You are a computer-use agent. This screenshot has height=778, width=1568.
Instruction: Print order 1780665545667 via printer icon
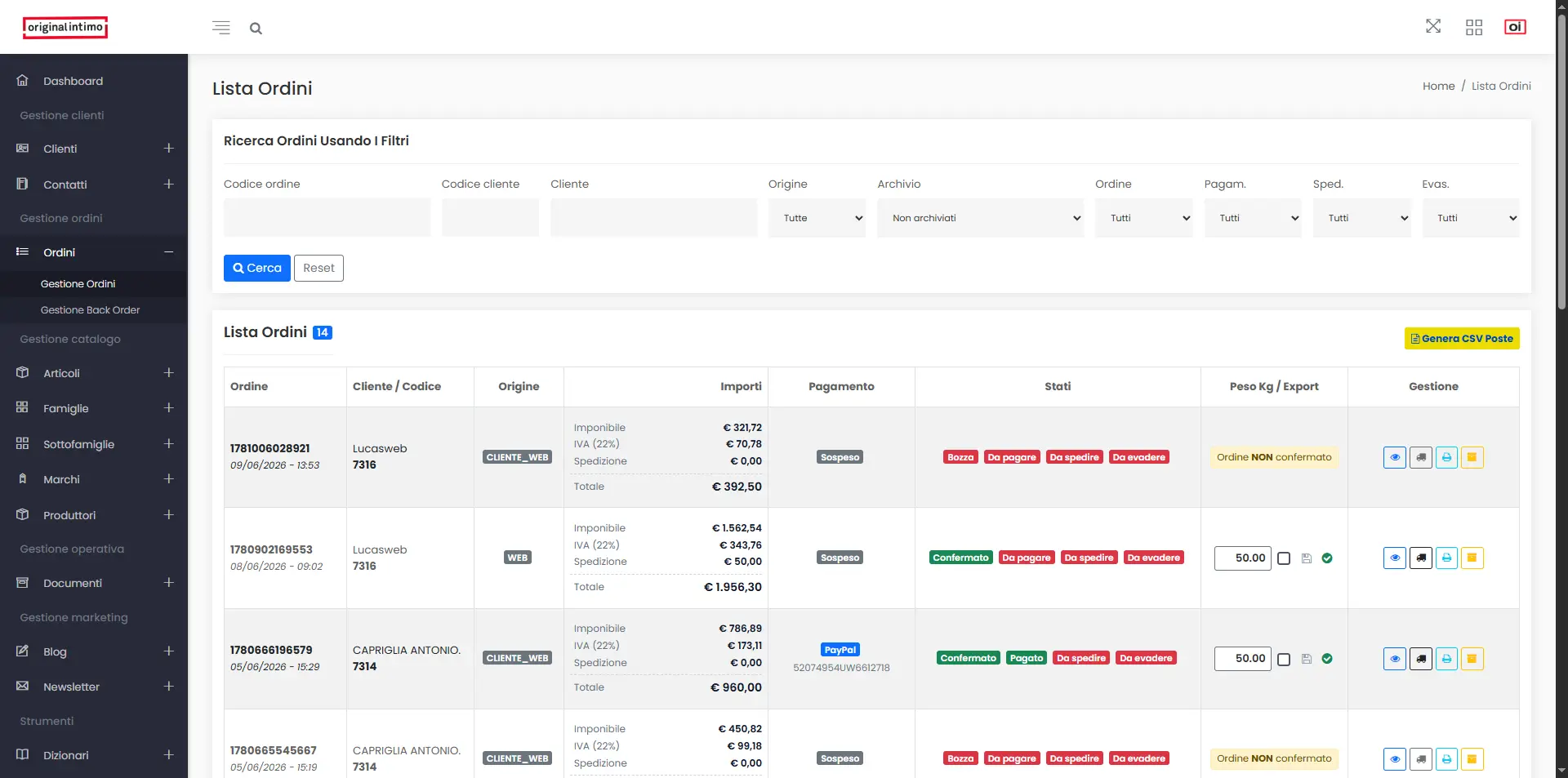click(1446, 759)
